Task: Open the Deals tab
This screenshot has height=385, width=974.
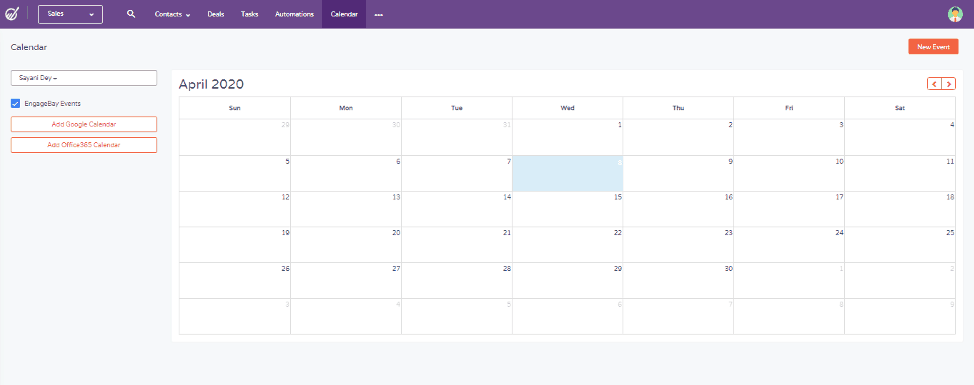Action: [x=216, y=14]
